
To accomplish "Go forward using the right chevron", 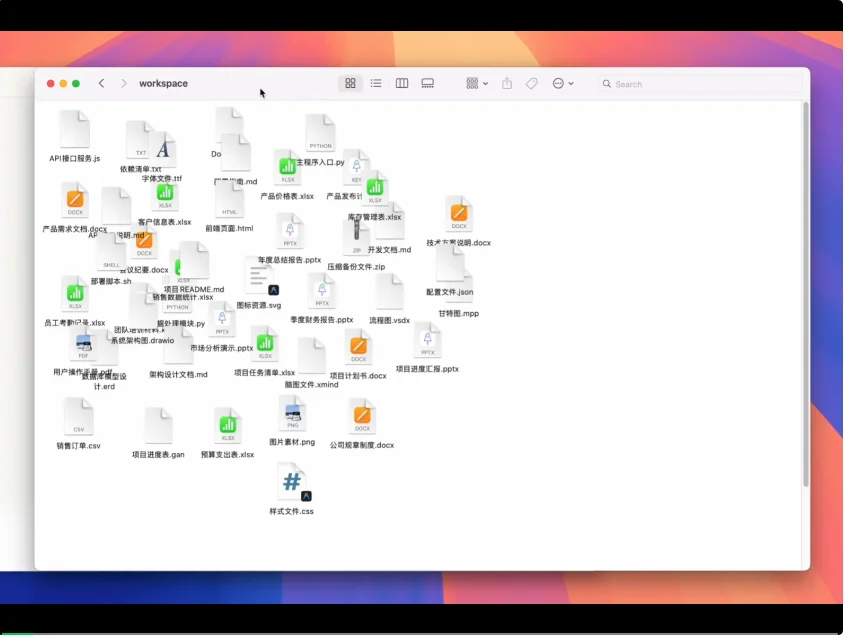I will [124, 84].
